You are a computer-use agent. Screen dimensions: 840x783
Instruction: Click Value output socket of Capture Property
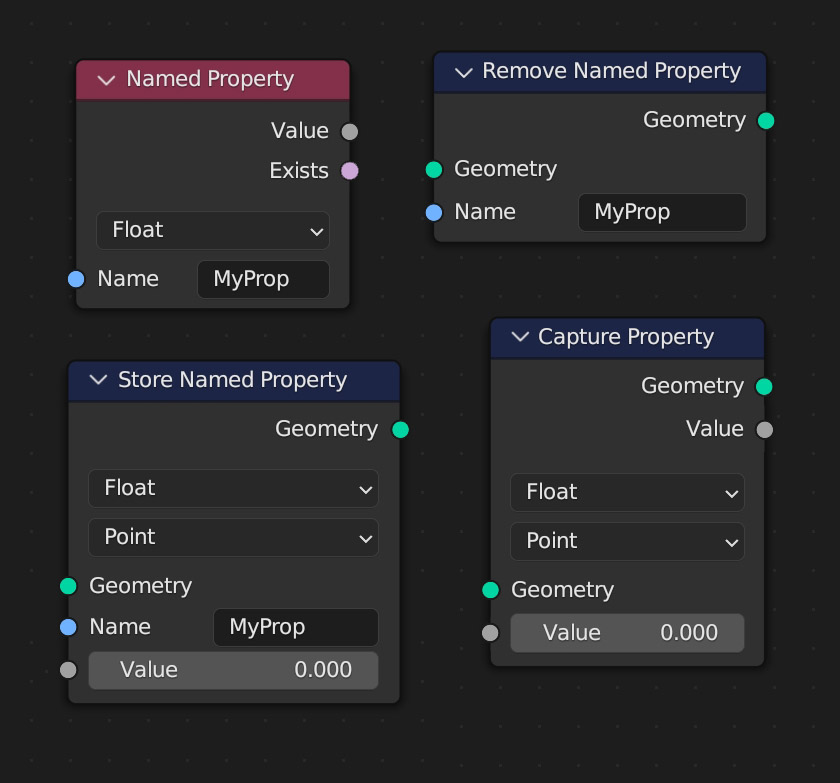click(x=764, y=430)
